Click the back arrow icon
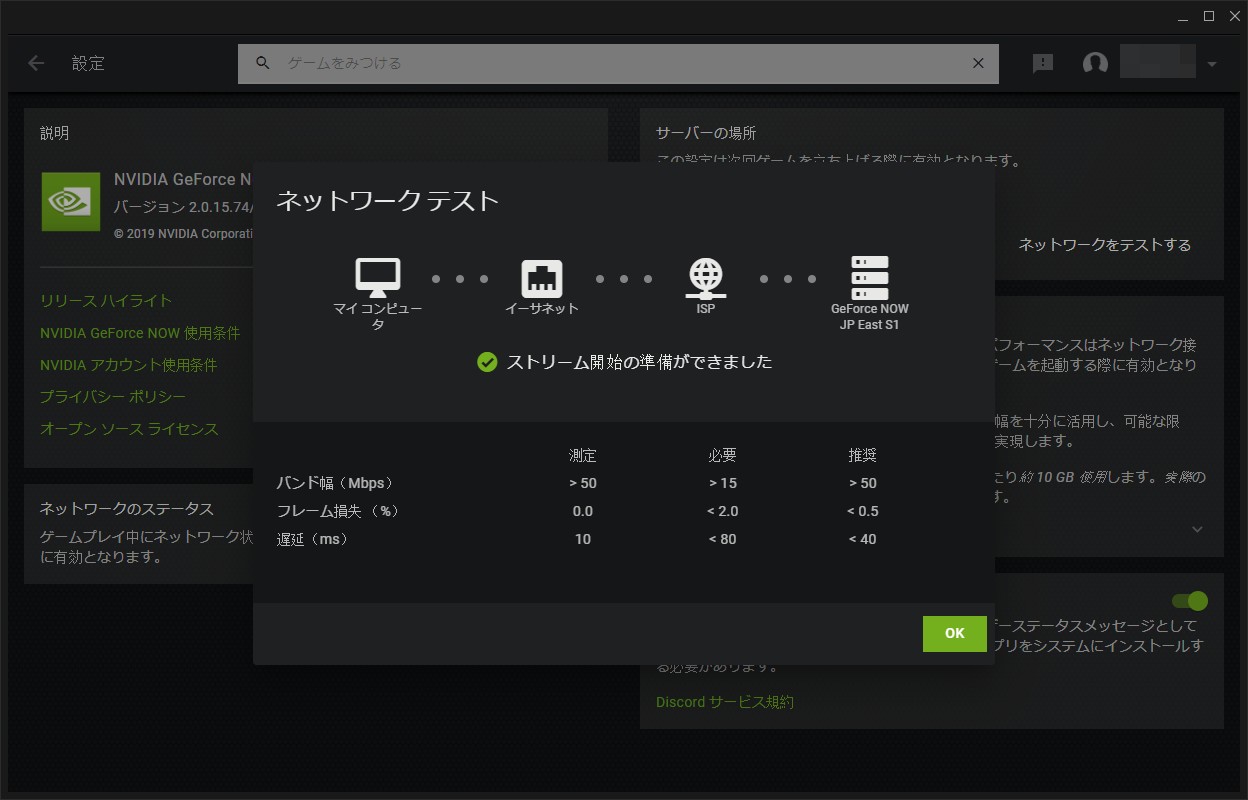This screenshot has width=1248, height=800. point(36,63)
